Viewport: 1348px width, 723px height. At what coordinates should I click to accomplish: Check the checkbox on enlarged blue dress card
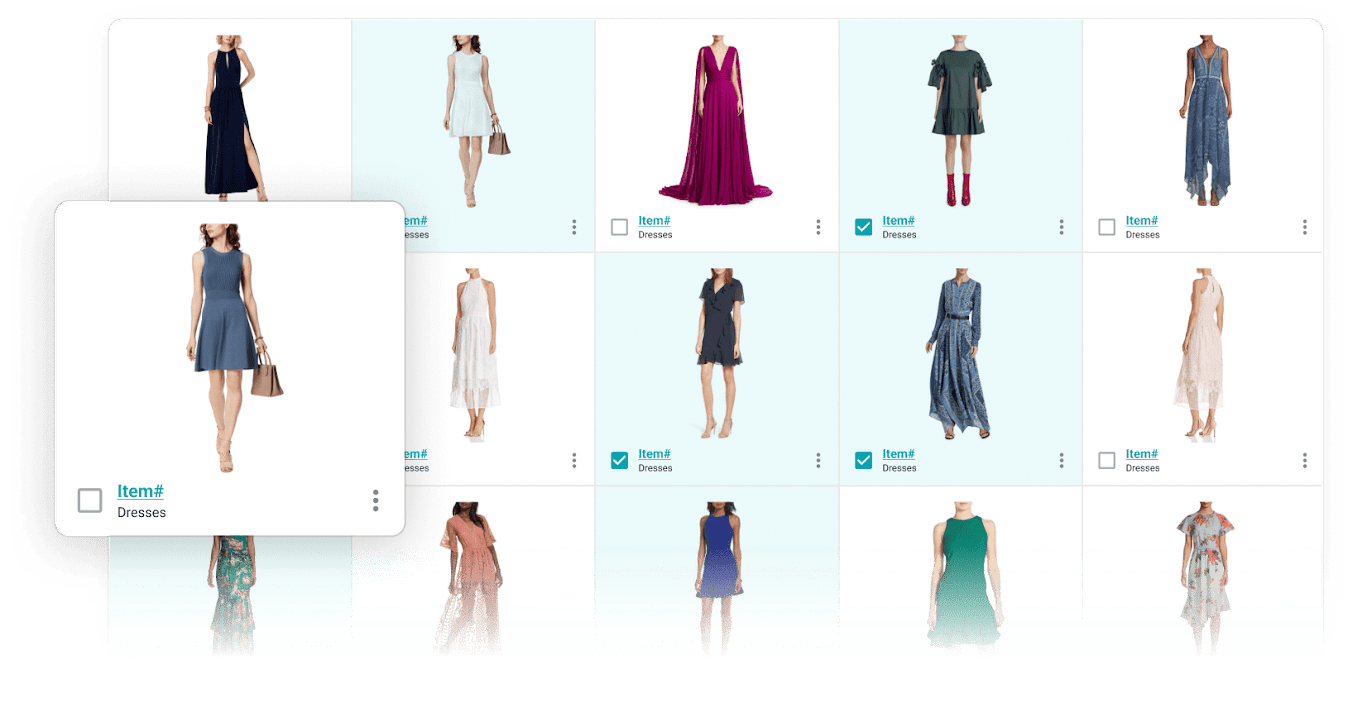[x=90, y=500]
